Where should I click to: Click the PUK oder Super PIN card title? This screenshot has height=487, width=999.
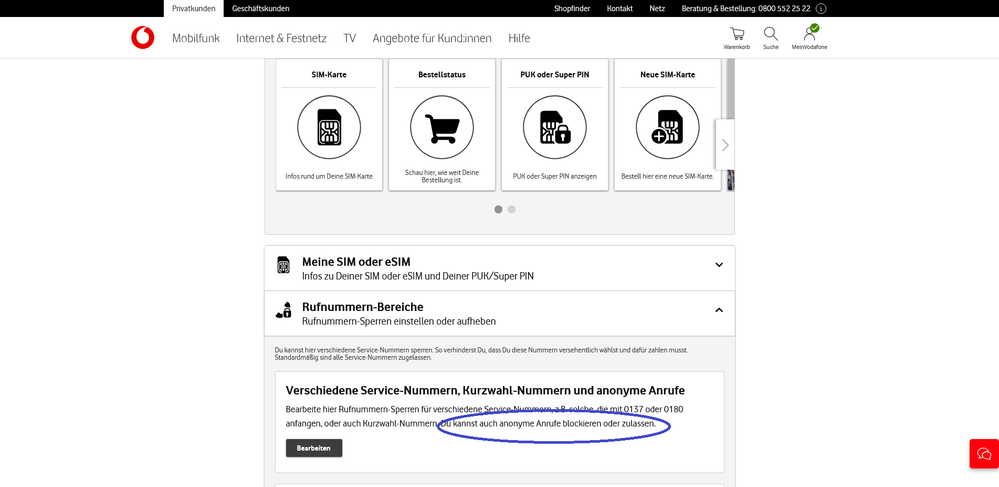(555, 75)
